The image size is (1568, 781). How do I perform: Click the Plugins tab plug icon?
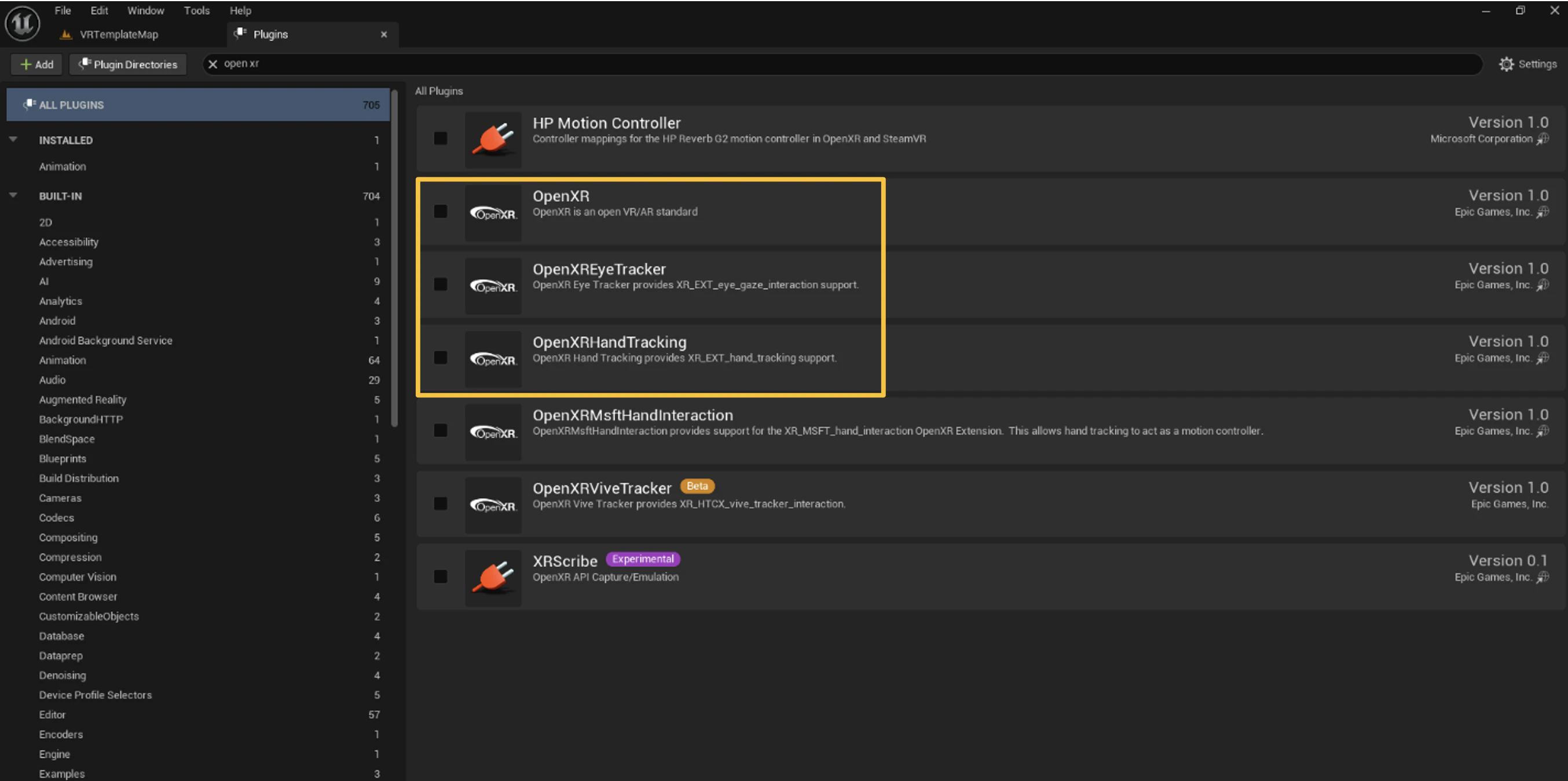(240, 33)
